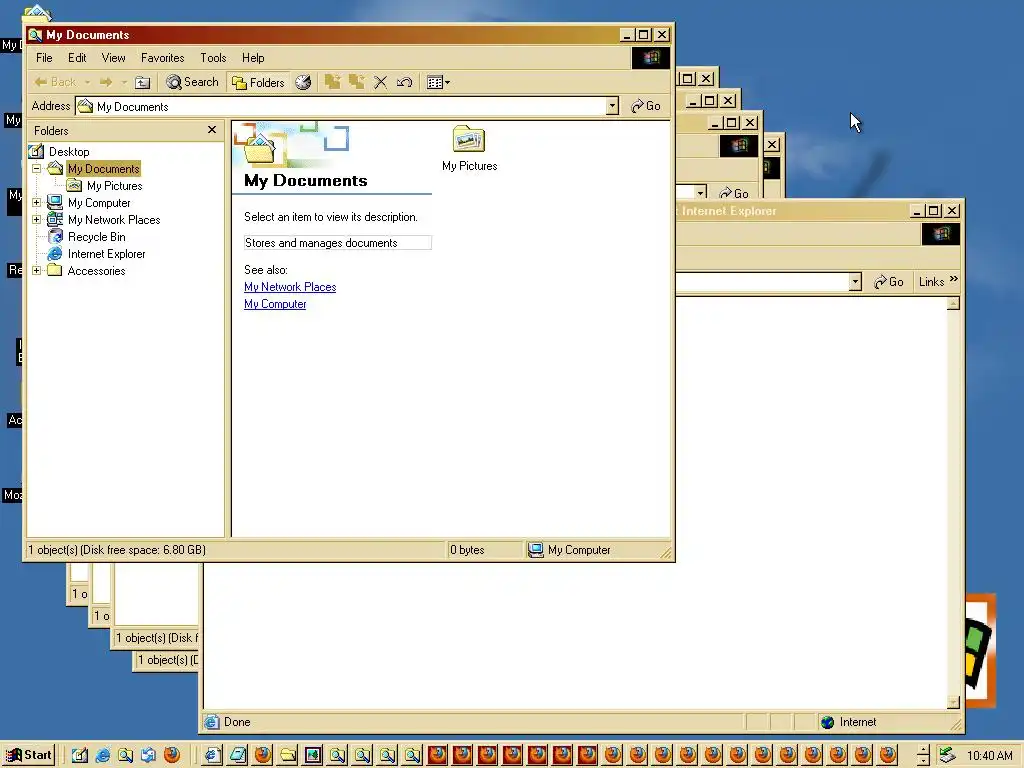This screenshot has height=768, width=1024.
Task: Click the Undo toolbar icon
Action: [404, 82]
